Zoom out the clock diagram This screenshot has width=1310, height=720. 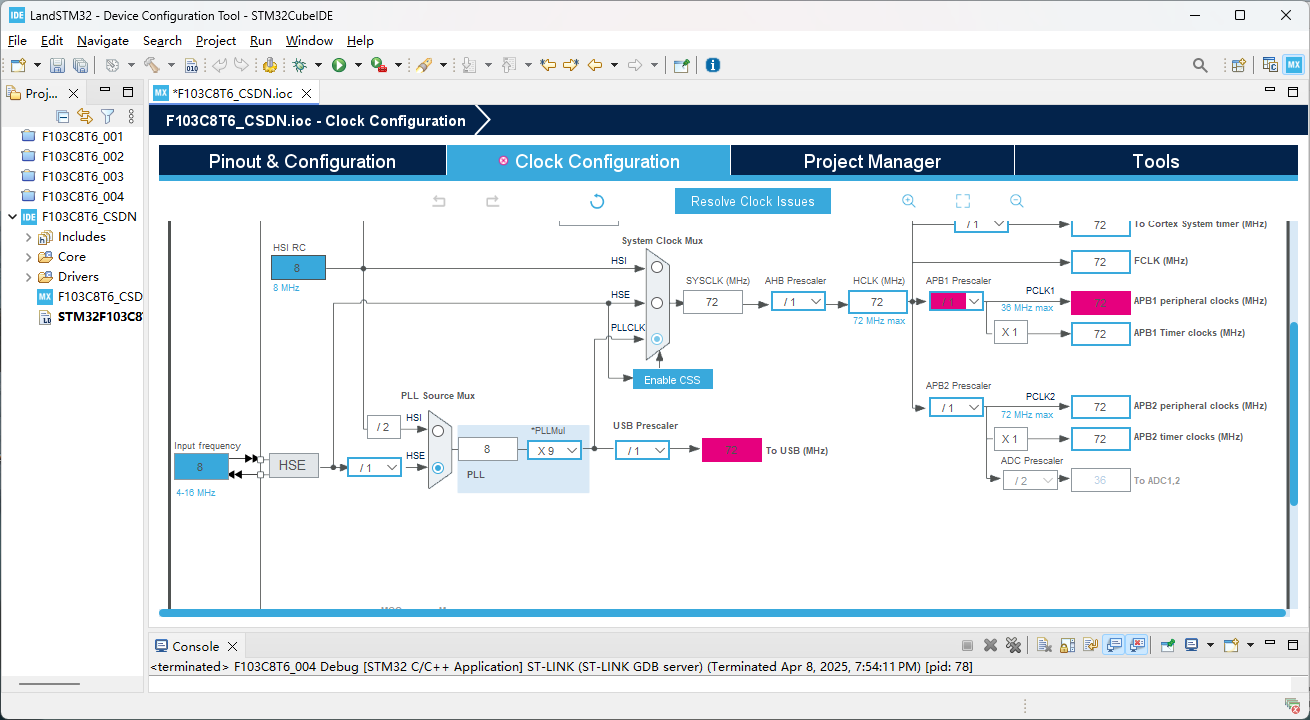coord(1017,201)
